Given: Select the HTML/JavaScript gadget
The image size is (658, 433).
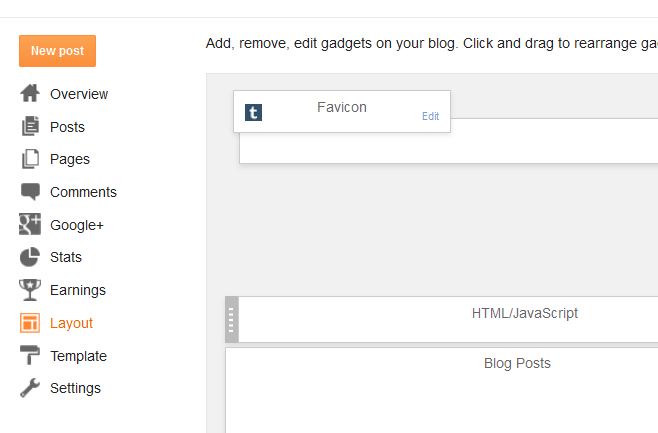Looking at the screenshot, I should [x=524, y=314].
